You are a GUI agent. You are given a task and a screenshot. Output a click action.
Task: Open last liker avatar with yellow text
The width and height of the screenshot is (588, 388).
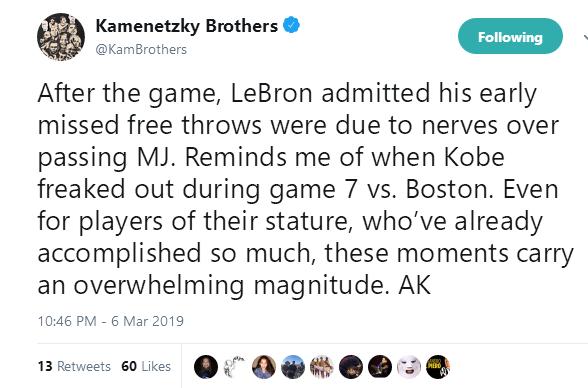438,367
